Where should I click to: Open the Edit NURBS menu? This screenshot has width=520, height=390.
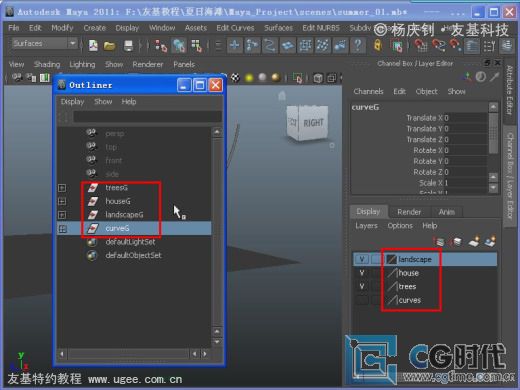click(321, 28)
